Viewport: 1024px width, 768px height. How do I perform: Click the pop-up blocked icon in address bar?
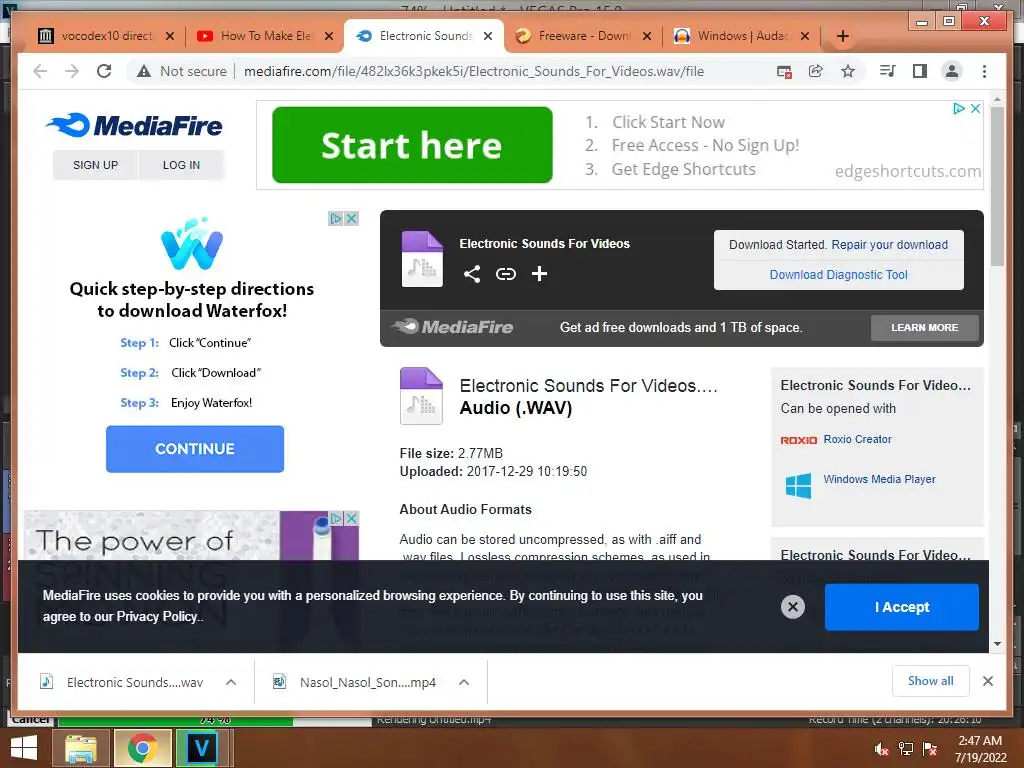click(x=784, y=71)
